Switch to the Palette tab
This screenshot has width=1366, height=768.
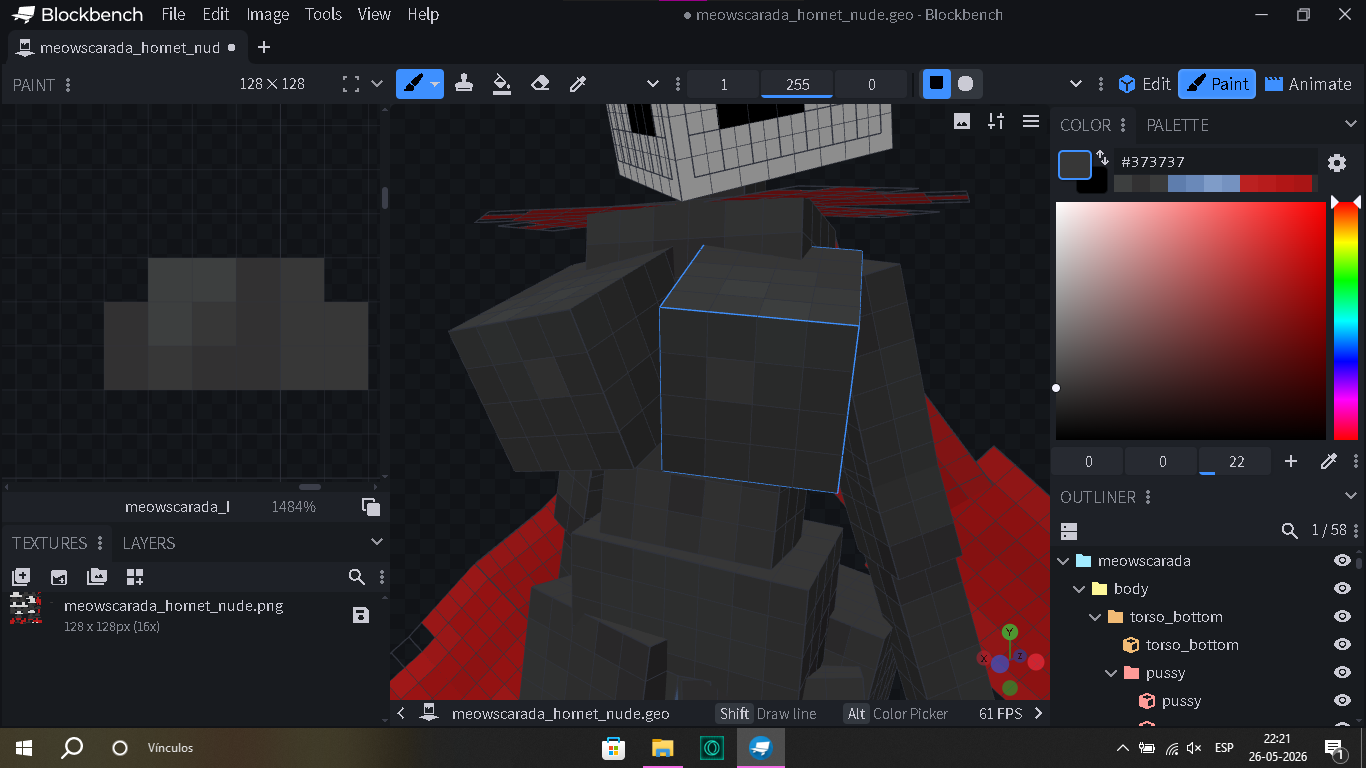[1177, 125]
